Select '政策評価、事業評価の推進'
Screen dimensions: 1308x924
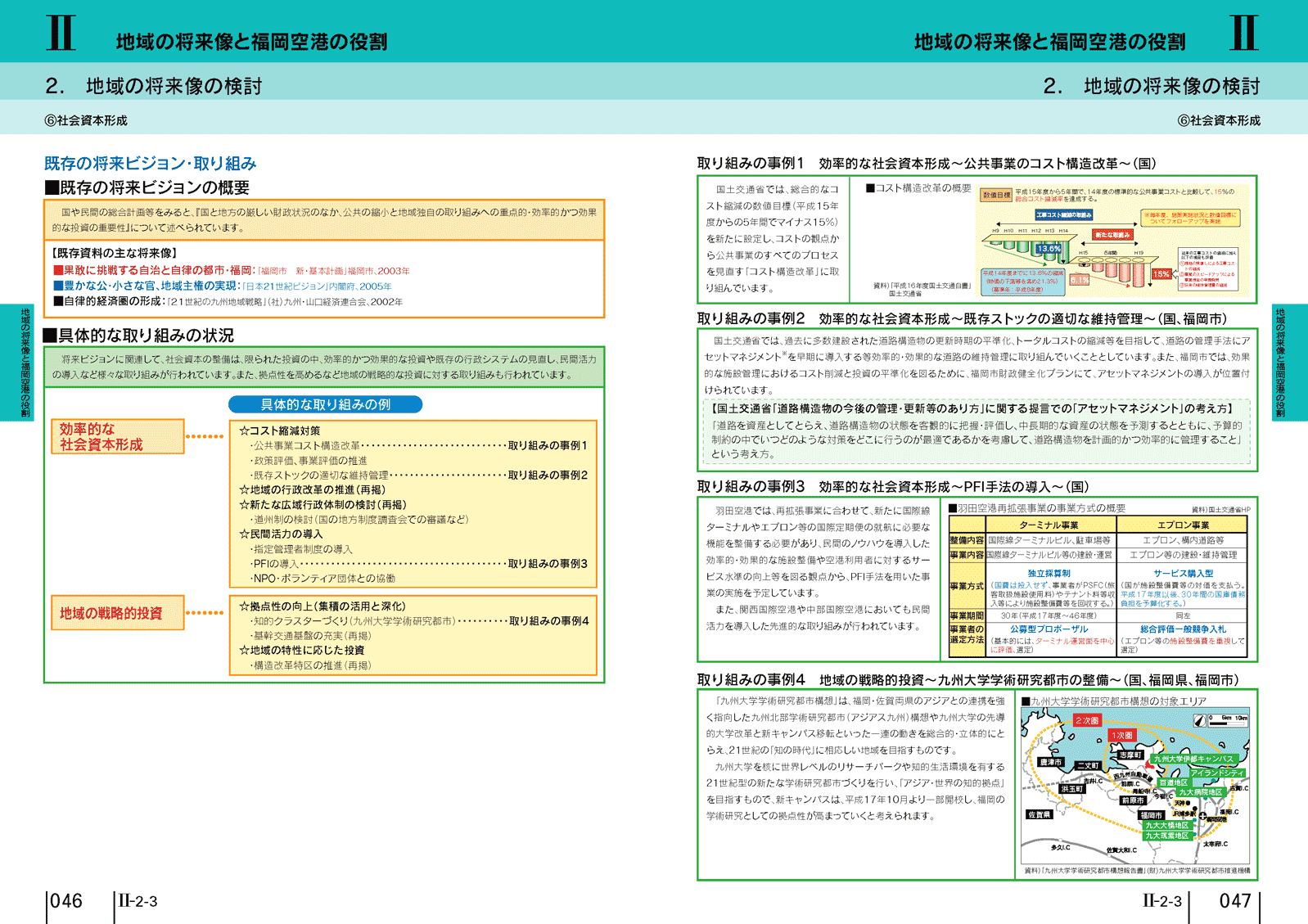coord(309,460)
